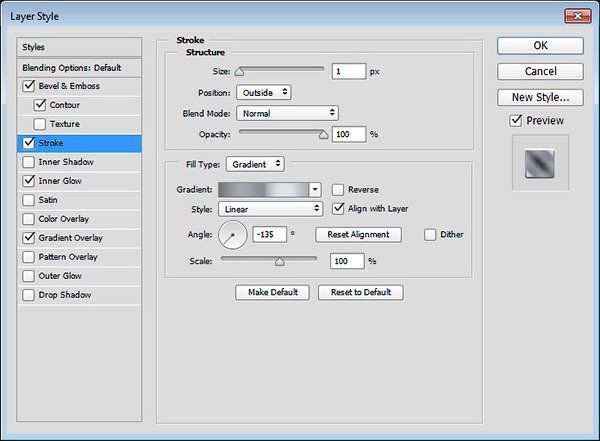Open the Blend Mode dropdown
The image size is (600, 441).
click(287, 113)
